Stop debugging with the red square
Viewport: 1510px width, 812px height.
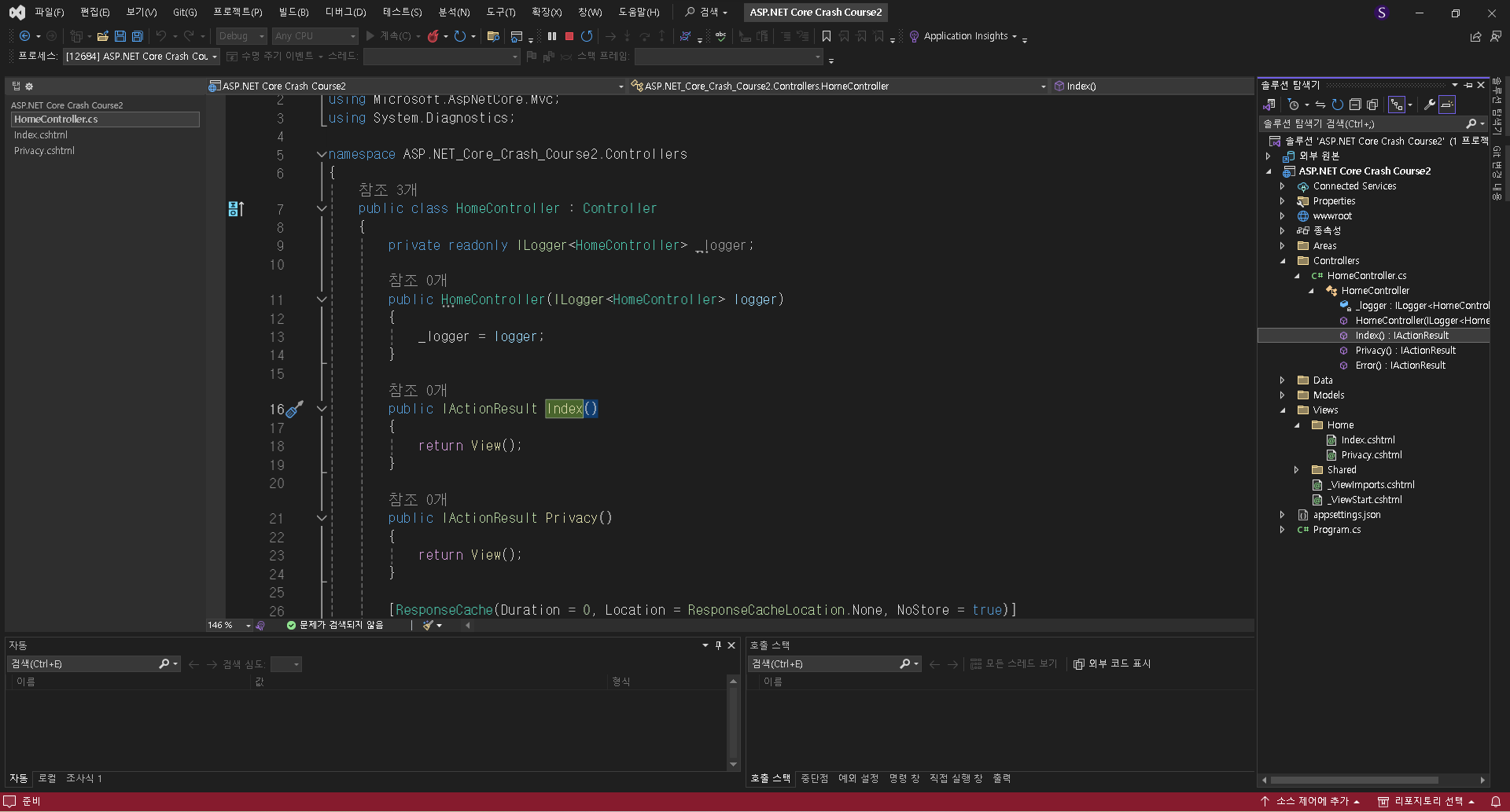click(x=569, y=36)
